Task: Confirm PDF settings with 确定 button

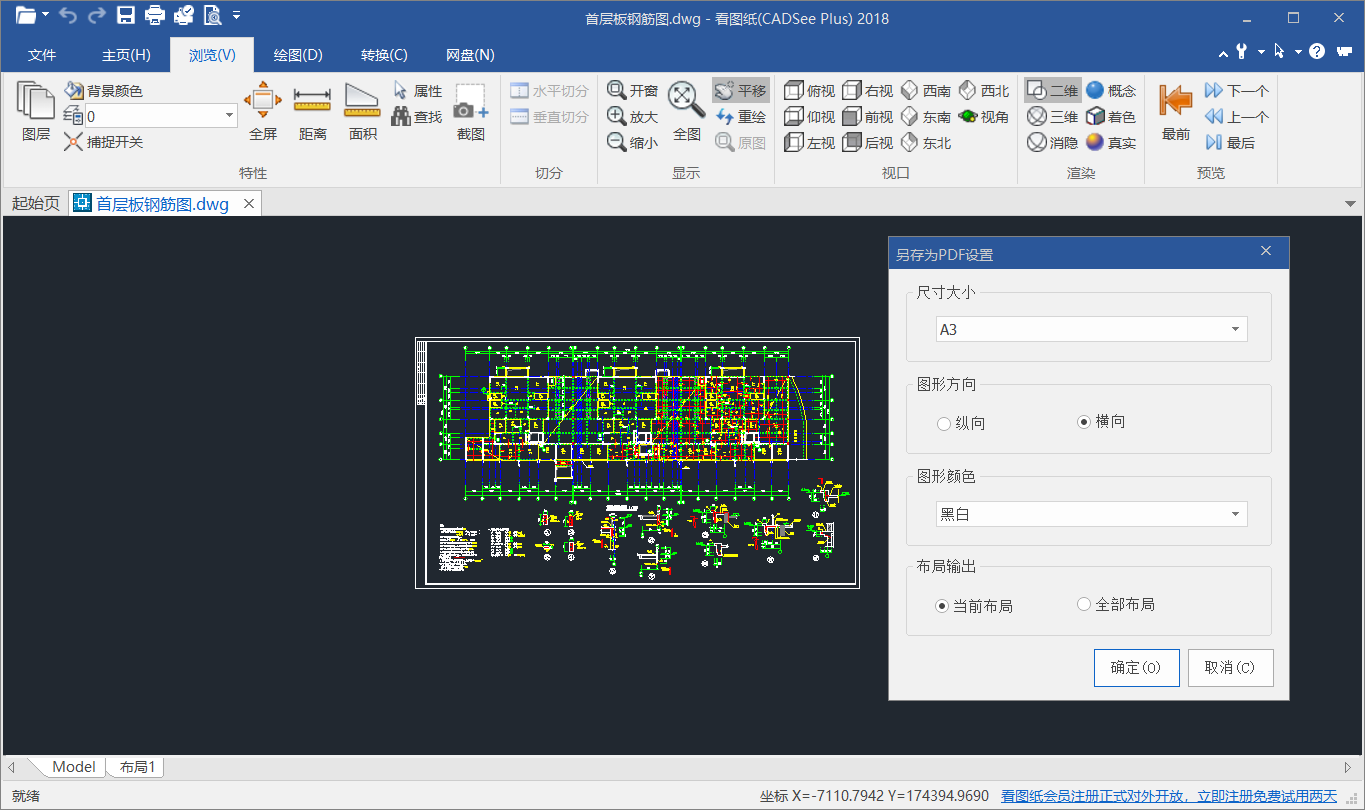Action: 1136,667
